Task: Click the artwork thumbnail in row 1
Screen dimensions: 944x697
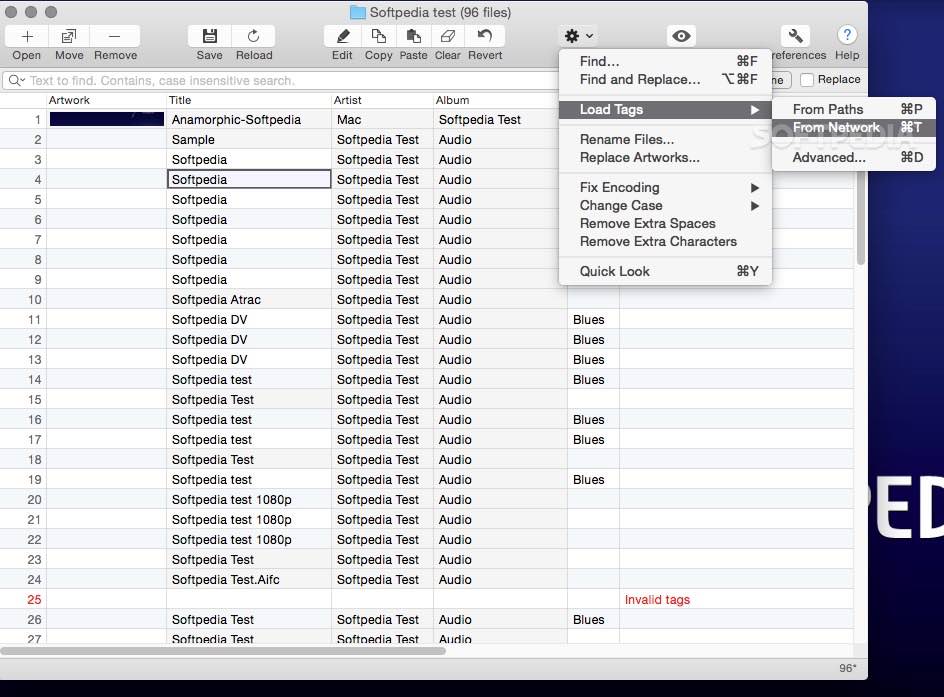Action: pyautogui.click(x=107, y=119)
